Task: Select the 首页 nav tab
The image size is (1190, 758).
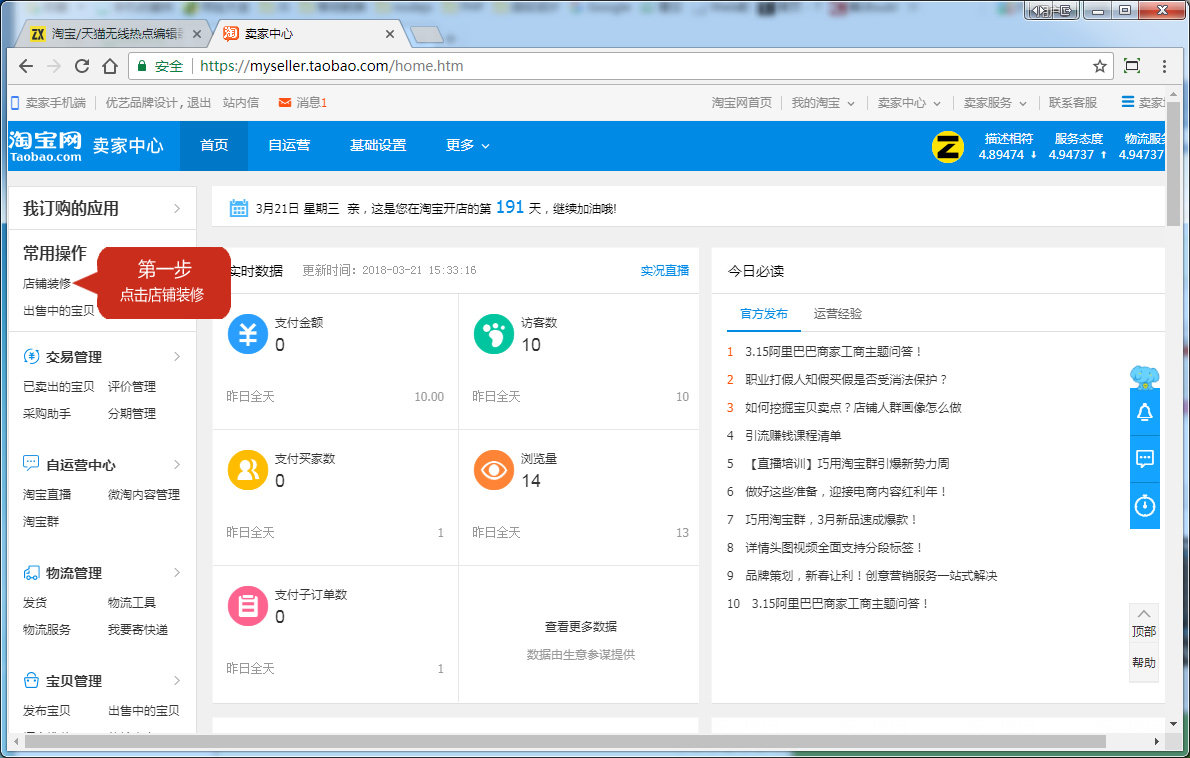Action: (214, 145)
